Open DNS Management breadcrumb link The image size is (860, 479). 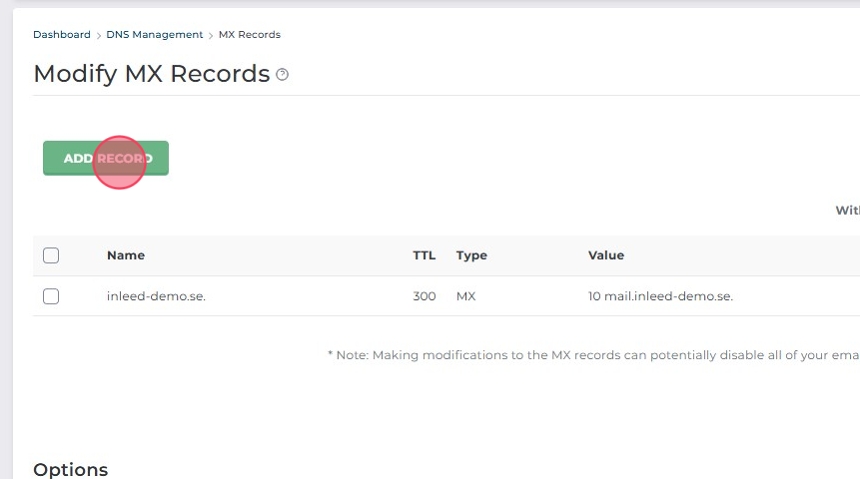point(155,35)
